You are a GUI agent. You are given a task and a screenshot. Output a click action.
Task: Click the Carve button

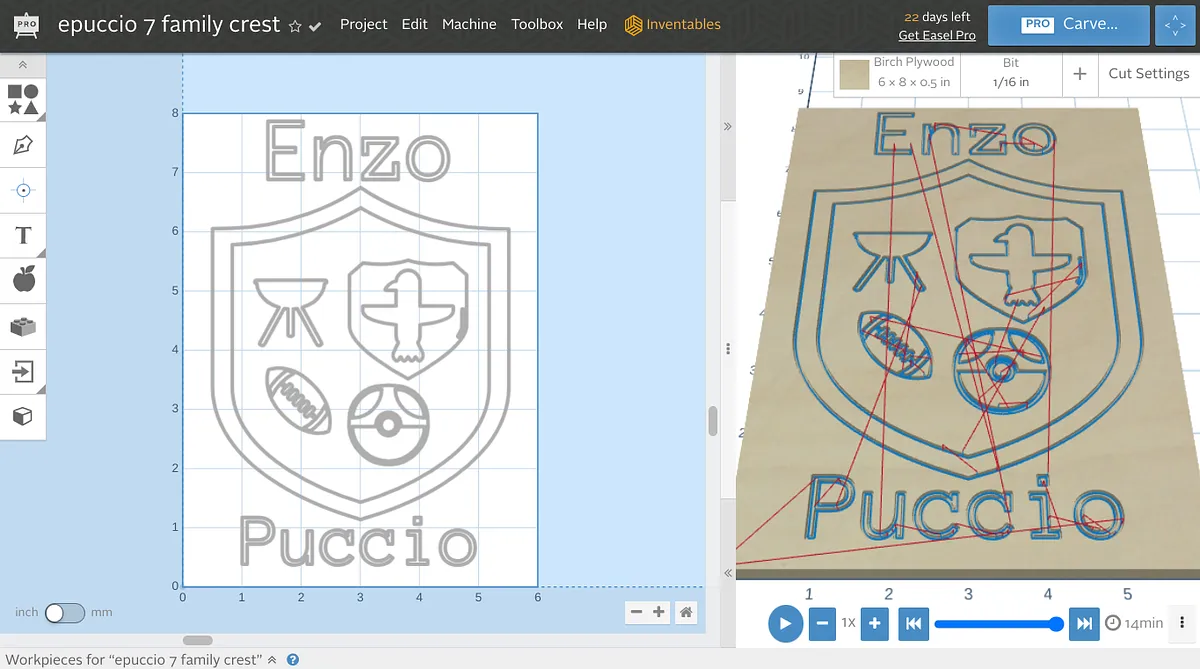1068,25
